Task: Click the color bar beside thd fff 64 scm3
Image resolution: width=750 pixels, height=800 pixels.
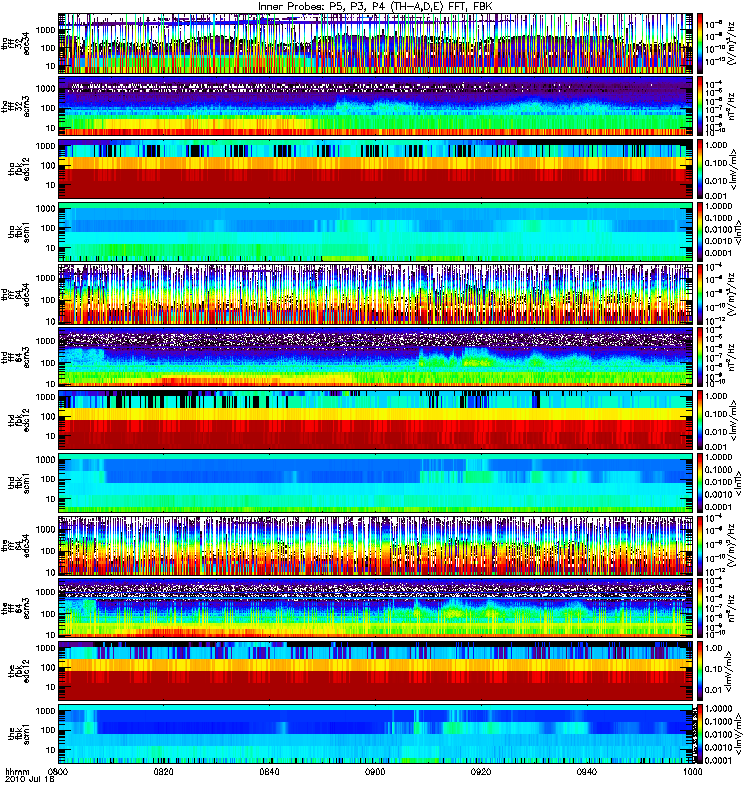Action: click(x=700, y=357)
